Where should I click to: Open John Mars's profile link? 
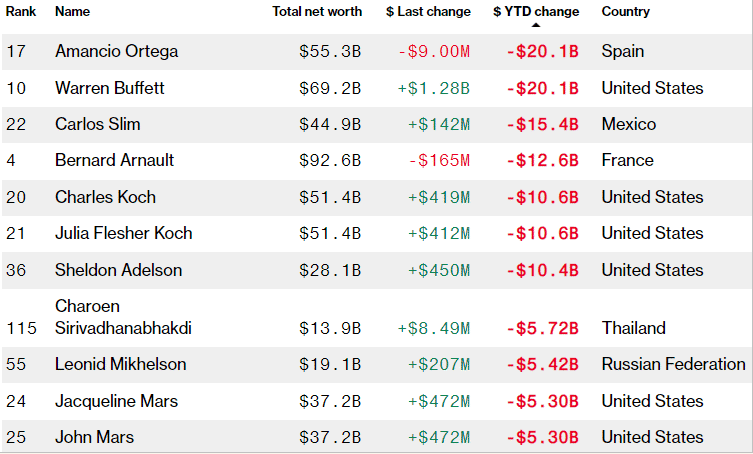[94, 437]
